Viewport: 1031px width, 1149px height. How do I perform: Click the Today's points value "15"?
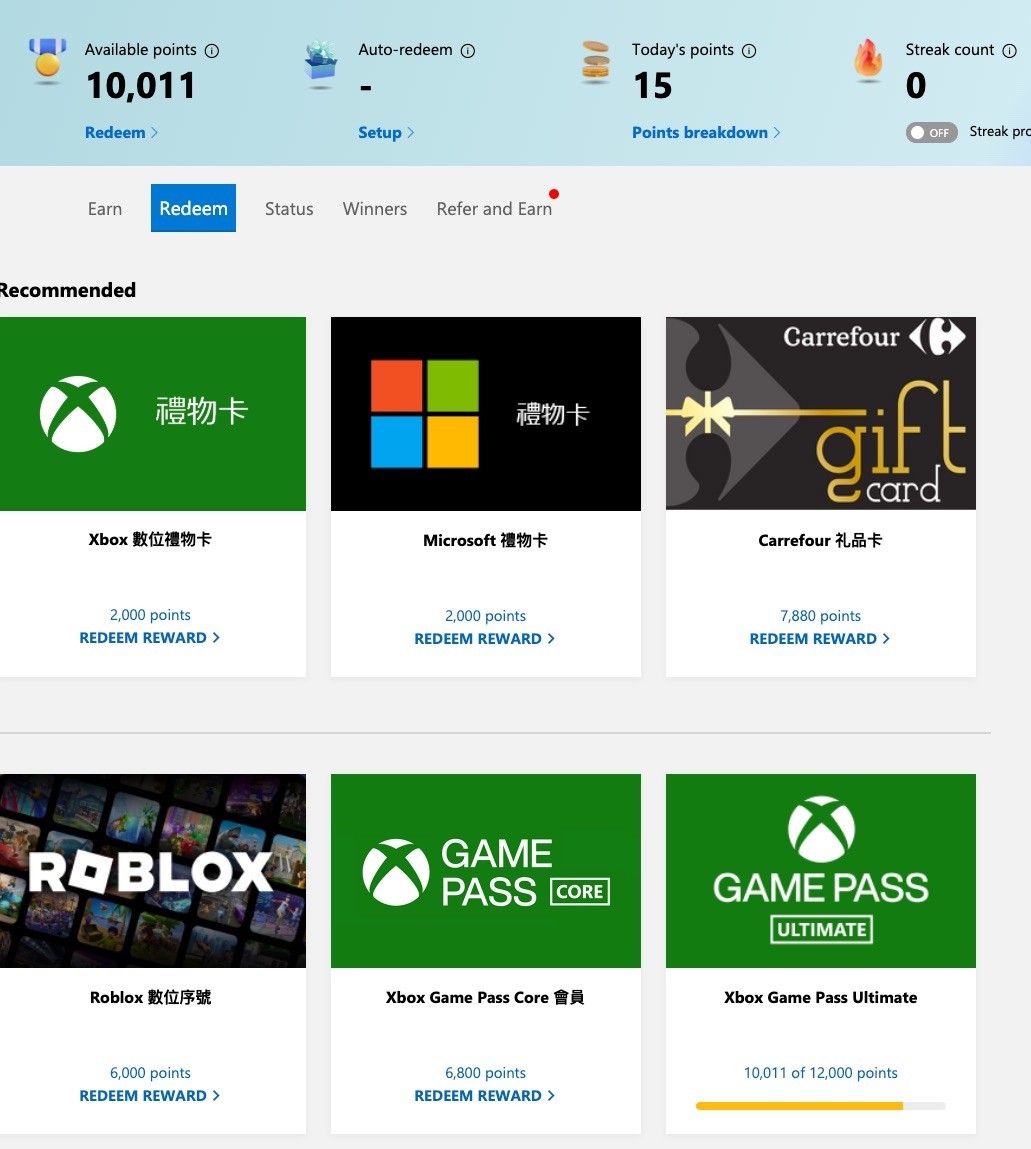pos(652,86)
